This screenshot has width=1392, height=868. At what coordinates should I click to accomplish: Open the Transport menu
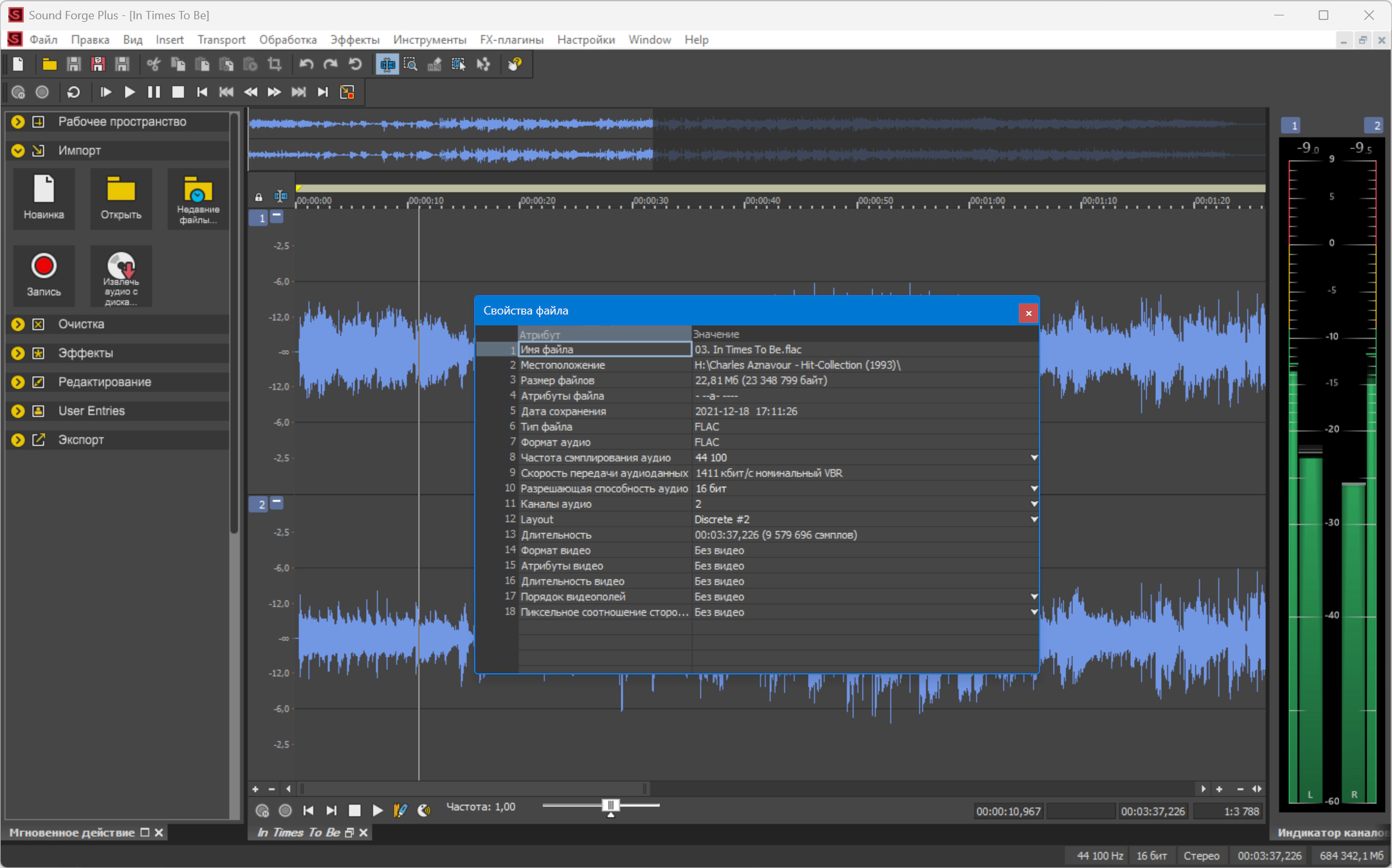tap(221, 40)
